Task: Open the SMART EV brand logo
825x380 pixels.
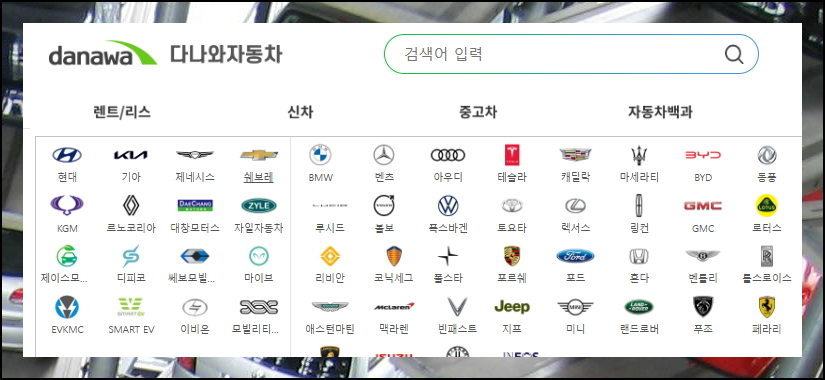Action: point(131,307)
